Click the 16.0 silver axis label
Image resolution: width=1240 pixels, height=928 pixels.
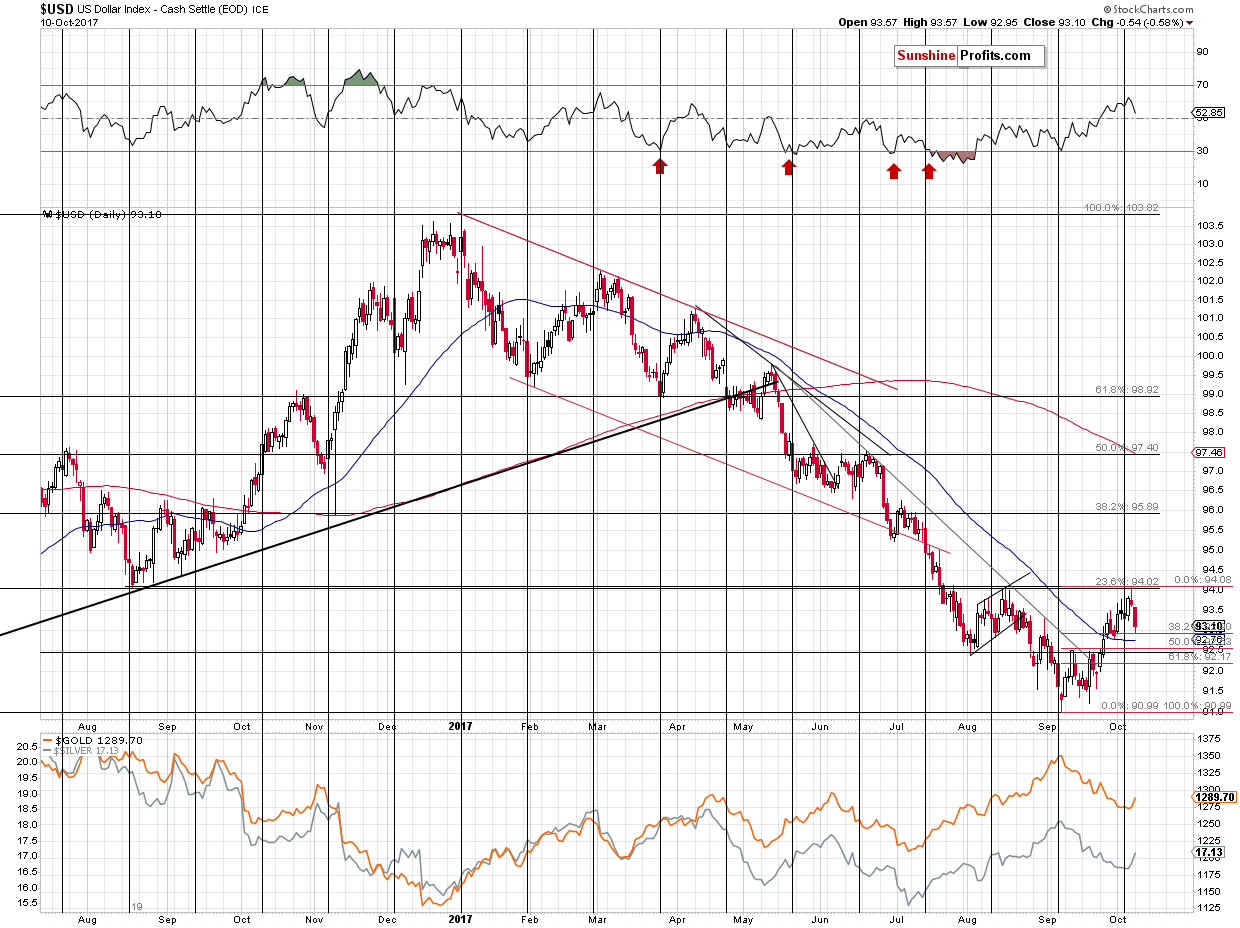point(28,888)
